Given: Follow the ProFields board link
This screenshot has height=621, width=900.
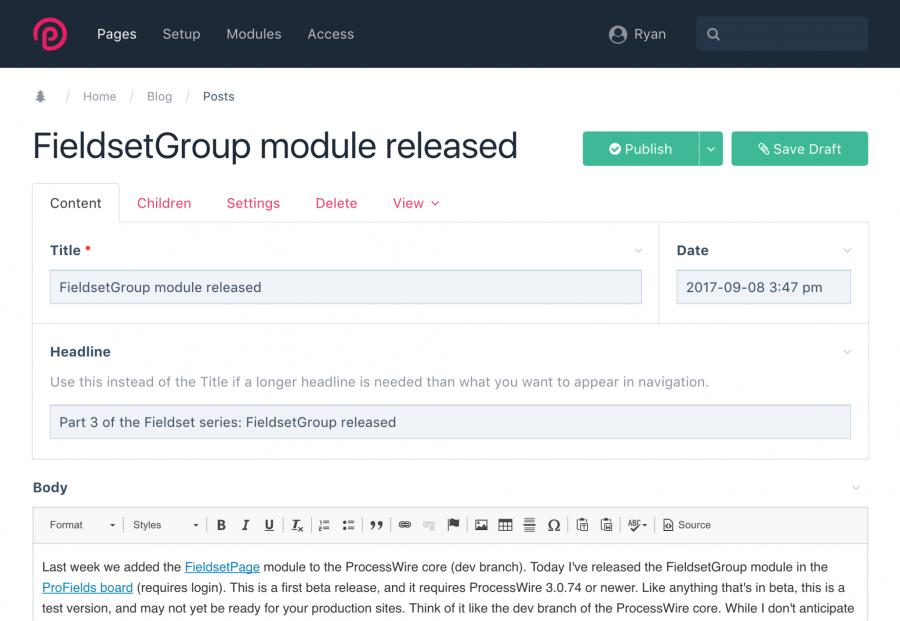Looking at the screenshot, I should coord(87,588).
